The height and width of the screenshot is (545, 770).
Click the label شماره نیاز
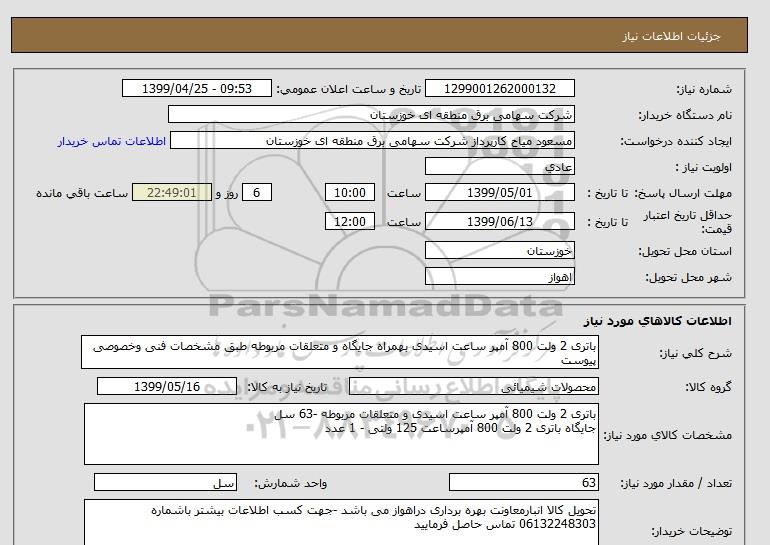(704, 89)
